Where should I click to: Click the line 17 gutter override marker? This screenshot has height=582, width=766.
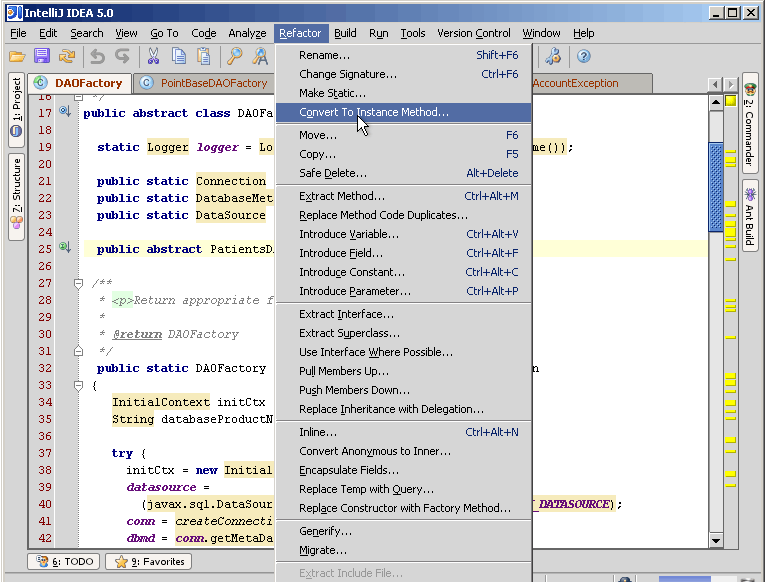pos(64,111)
